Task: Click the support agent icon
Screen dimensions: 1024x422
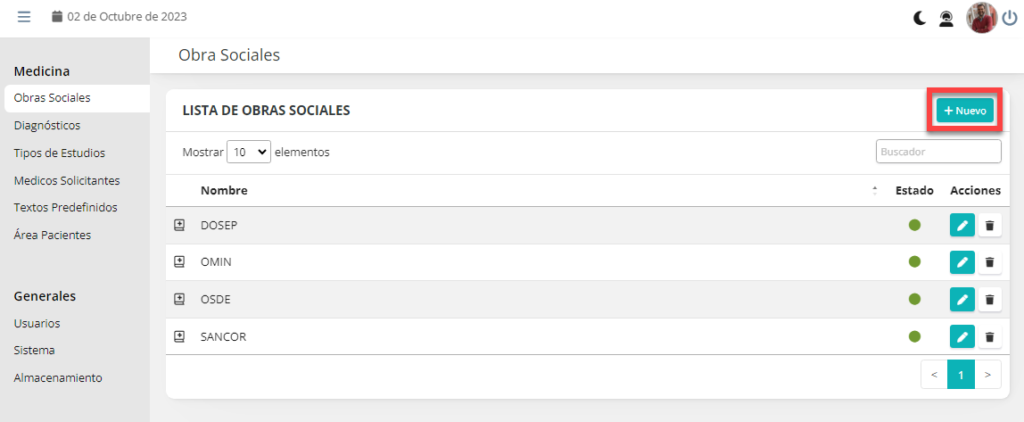Action: pyautogui.click(x=946, y=17)
